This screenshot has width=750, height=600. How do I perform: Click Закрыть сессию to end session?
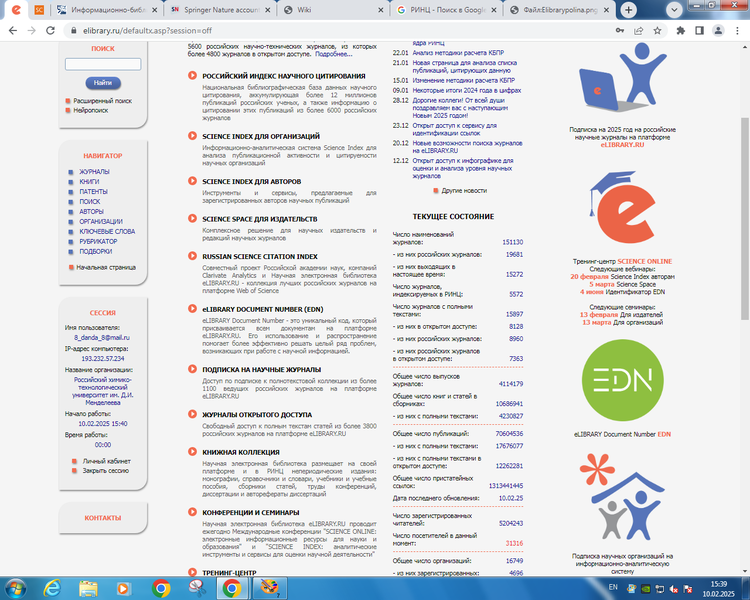(x=105, y=470)
